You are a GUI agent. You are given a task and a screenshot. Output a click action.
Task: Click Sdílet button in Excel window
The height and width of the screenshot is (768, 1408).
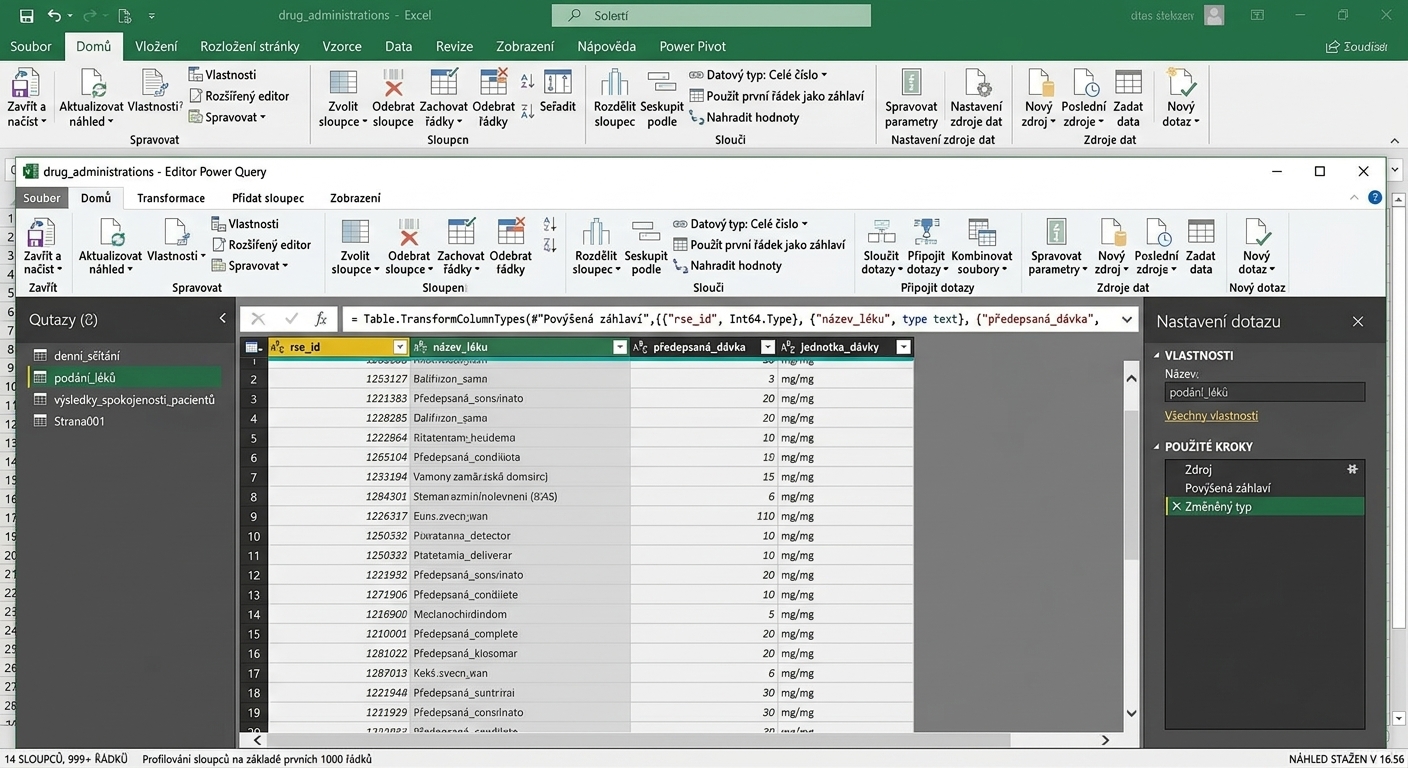[x=1356, y=46]
